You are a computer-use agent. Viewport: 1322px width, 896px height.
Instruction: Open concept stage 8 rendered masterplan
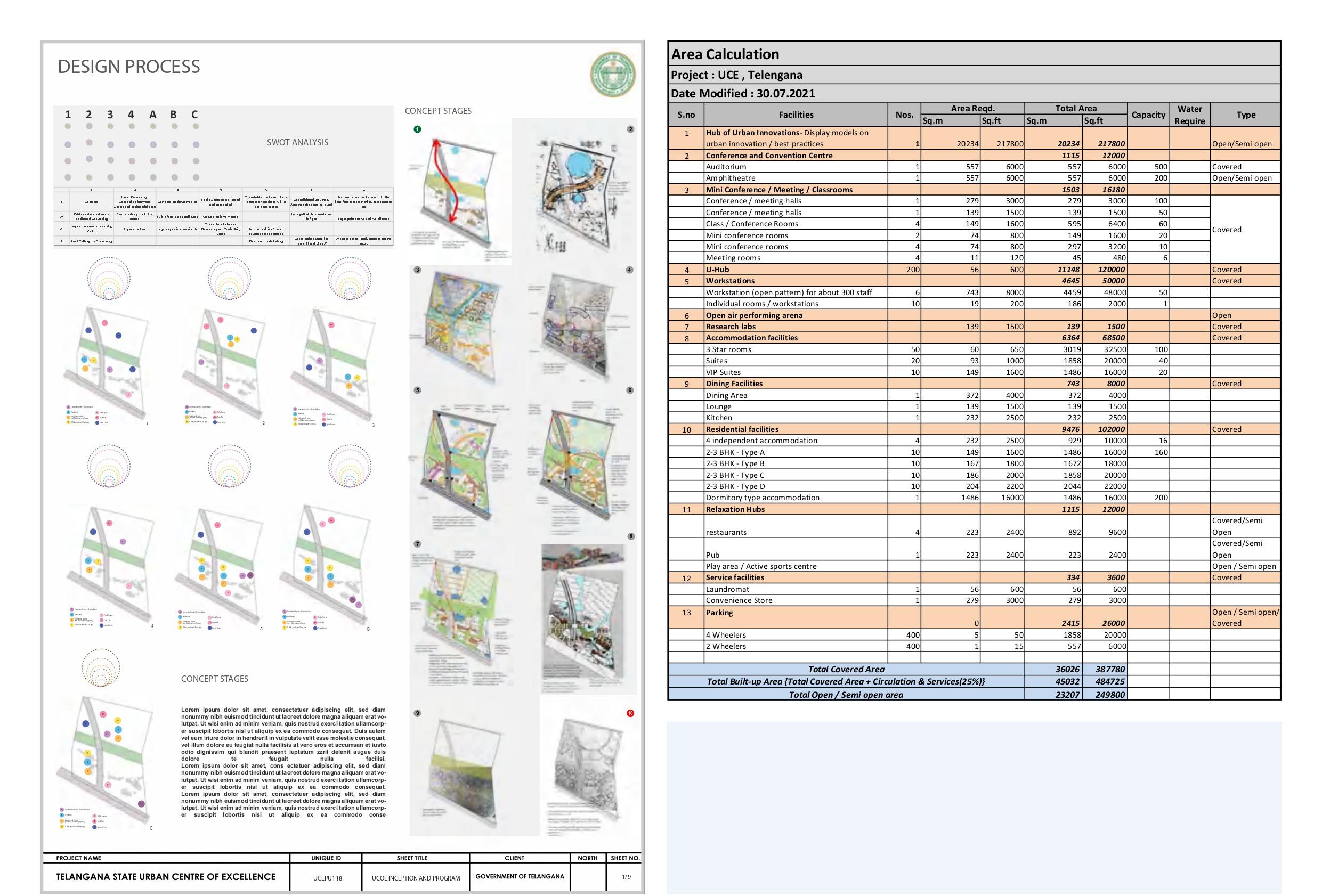pos(582,618)
